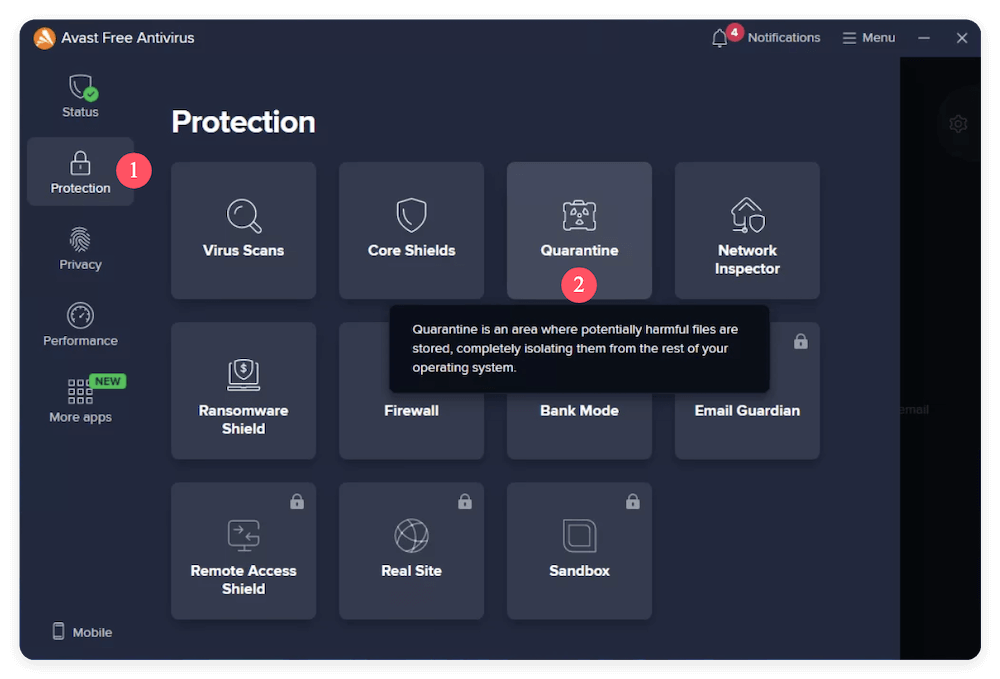Viewport: 1000px width, 679px height.
Task: Open the Ransomware Shield feature
Action: 243,390
